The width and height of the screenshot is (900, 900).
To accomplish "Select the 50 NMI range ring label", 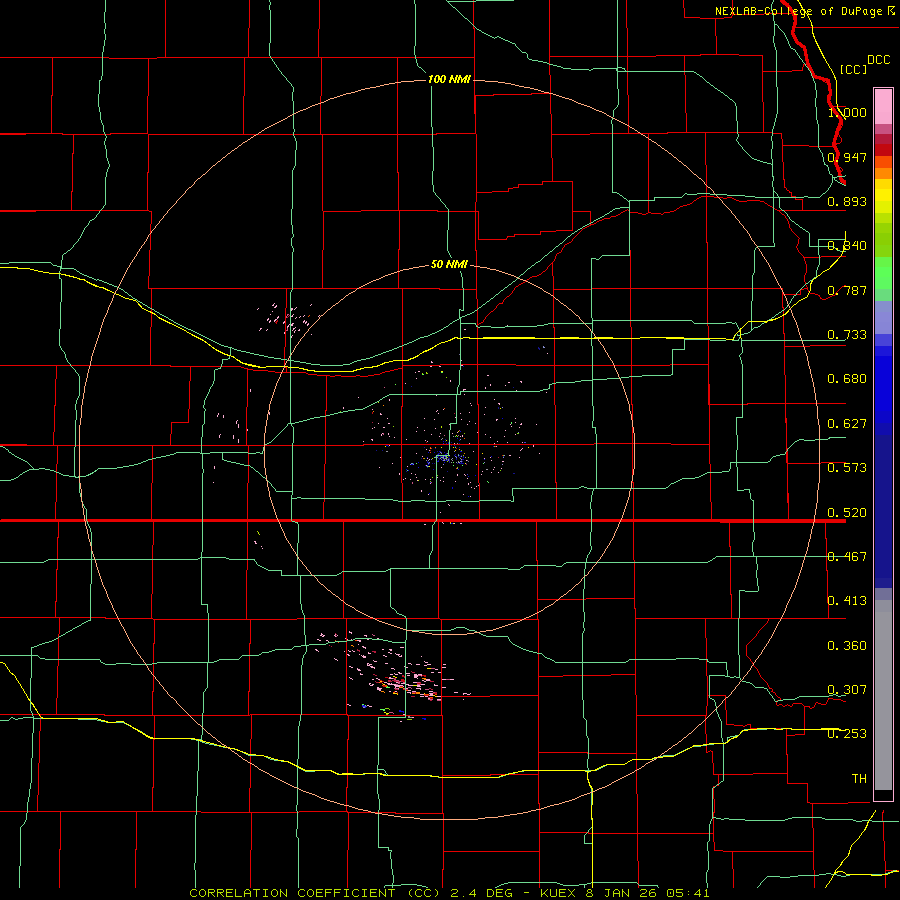I will (x=449, y=264).
